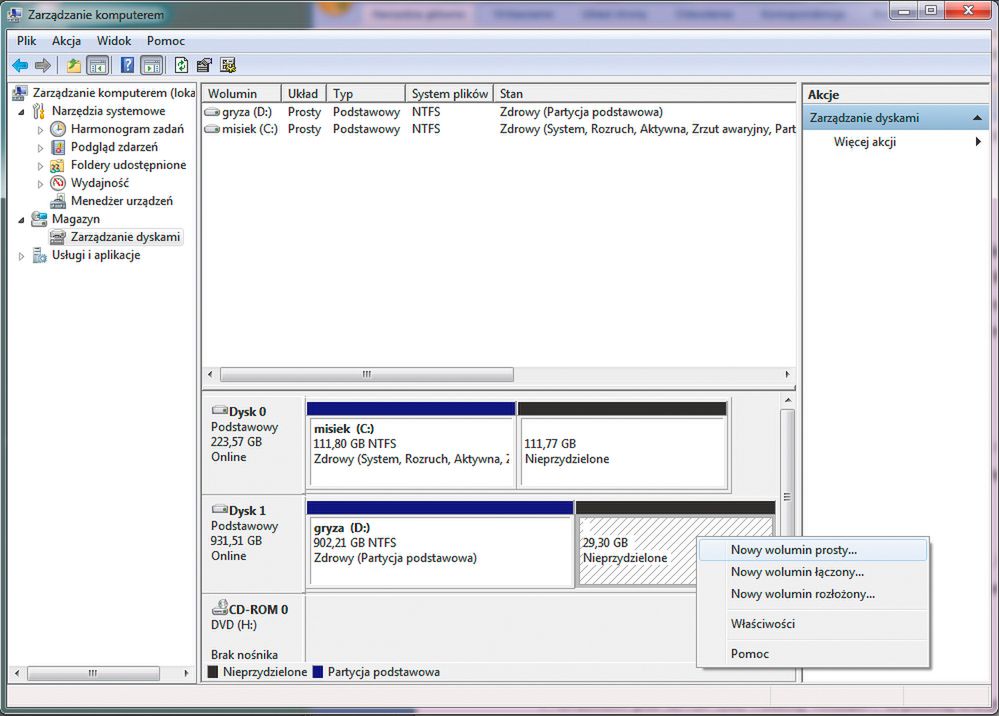
Task: Open the Plik menu
Action: click(x=26, y=41)
